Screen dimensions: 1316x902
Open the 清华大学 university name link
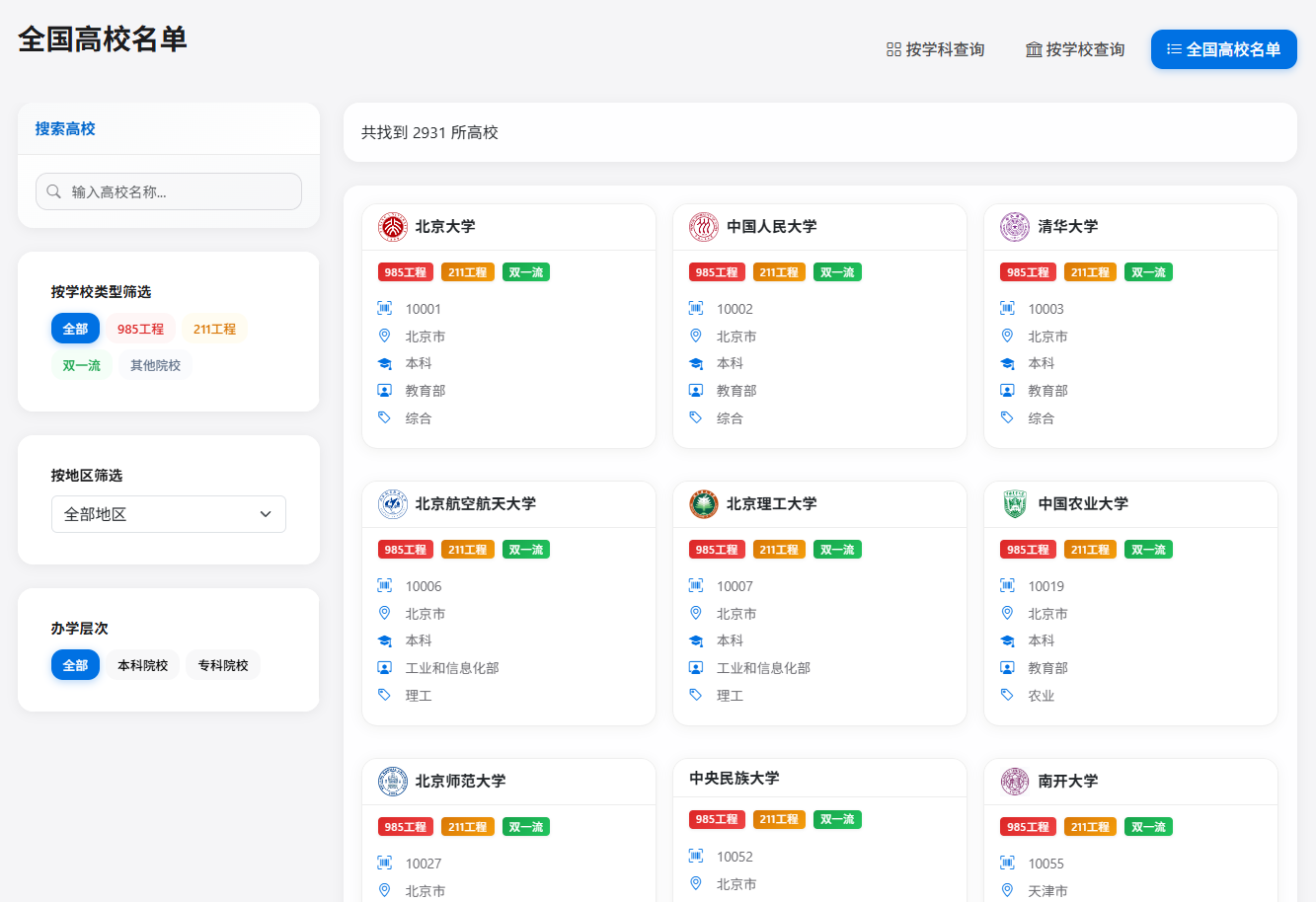tap(1068, 227)
